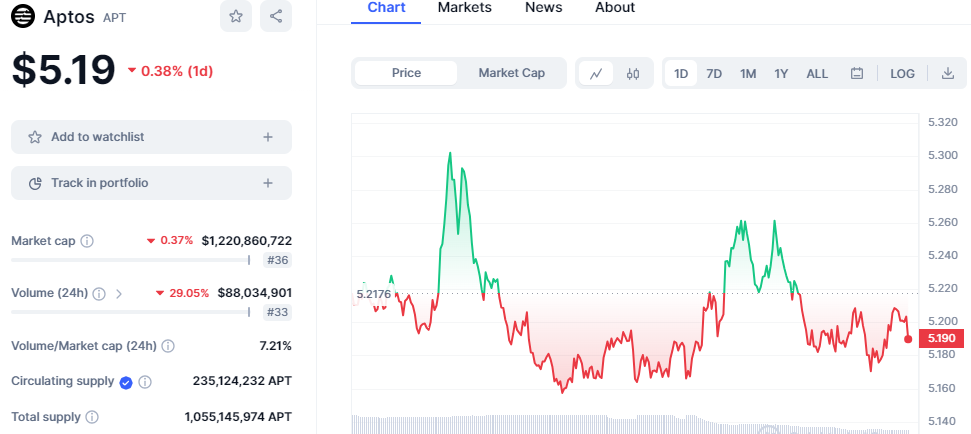The height and width of the screenshot is (434, 971).
Task: Click the 1,055,145,974 APT total supply value
Action: 238,417
